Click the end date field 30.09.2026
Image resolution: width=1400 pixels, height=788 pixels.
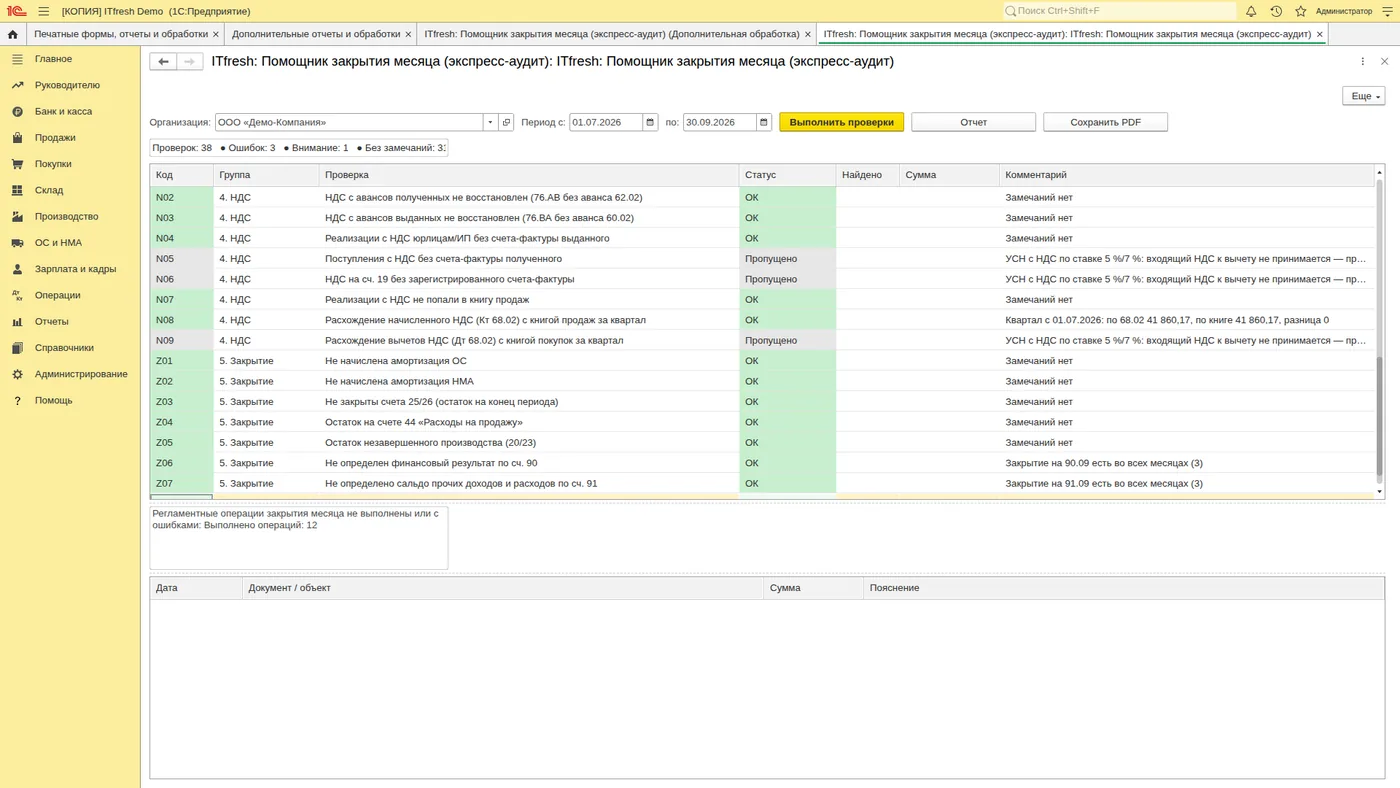pyautogui.click(x=720, y=122)
